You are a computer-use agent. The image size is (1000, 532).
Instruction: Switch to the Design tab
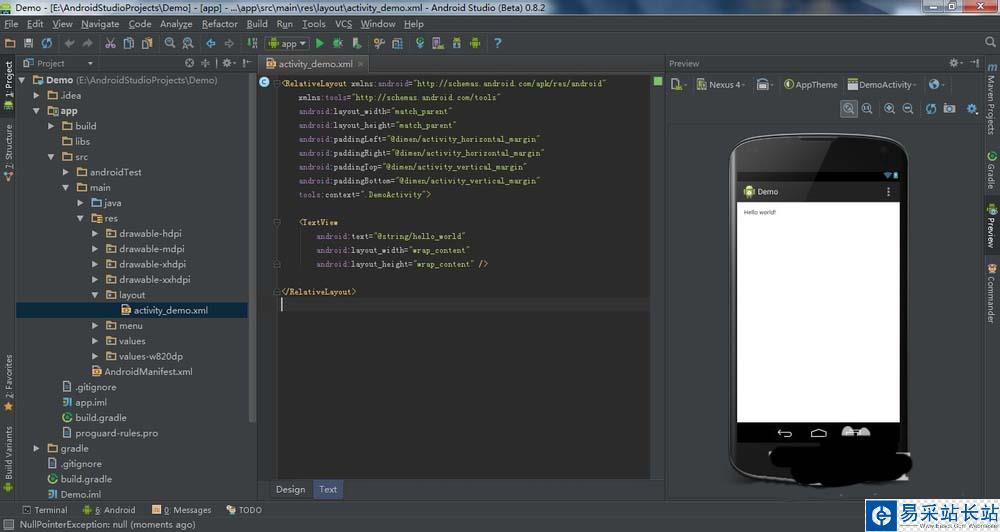pos(291,489)
